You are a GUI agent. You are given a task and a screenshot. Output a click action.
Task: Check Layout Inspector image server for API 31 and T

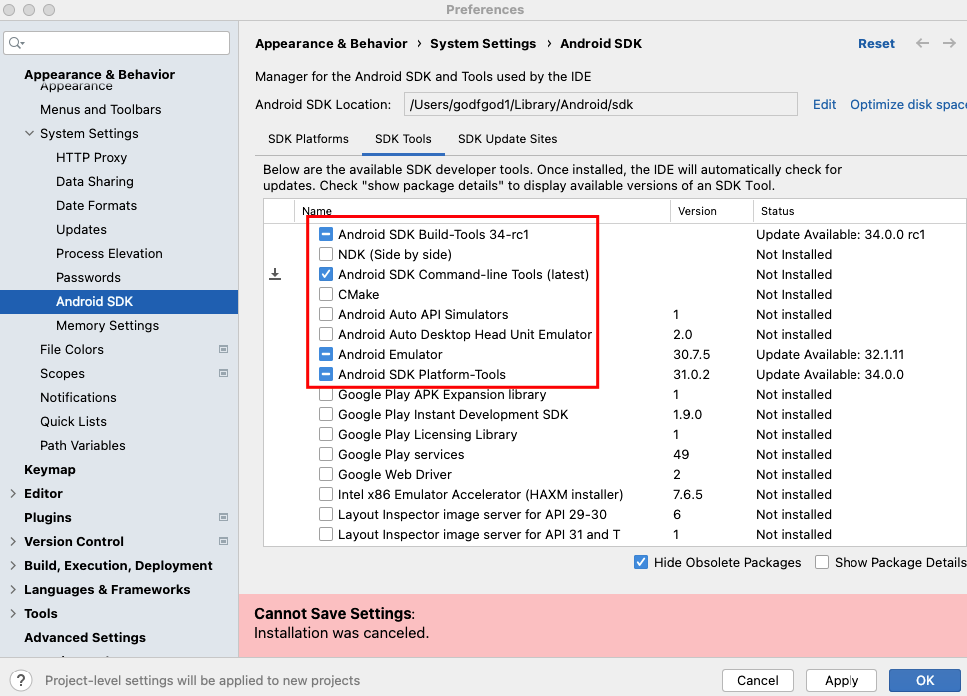tap(326, 534)
